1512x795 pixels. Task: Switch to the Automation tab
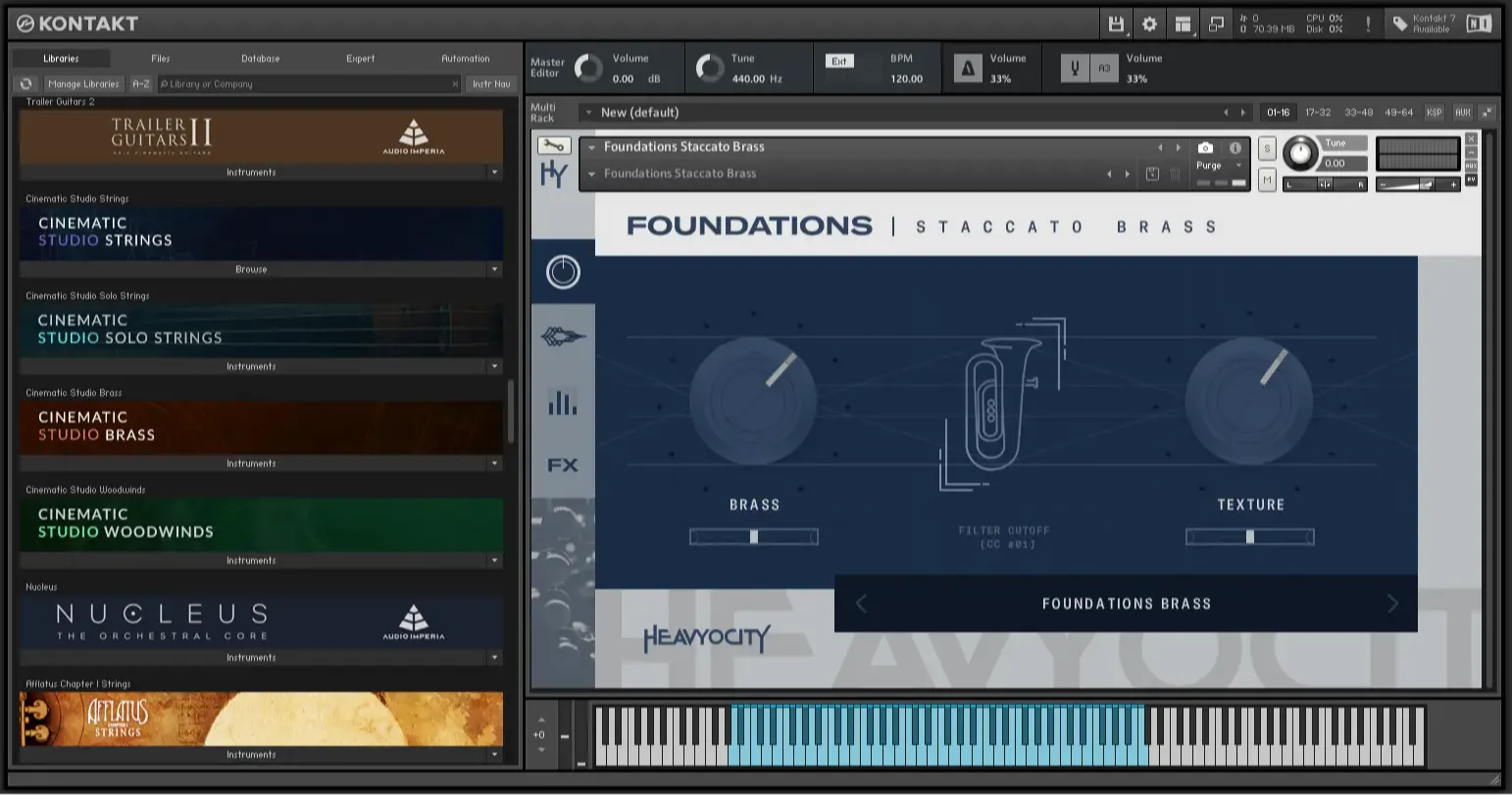[x=466, y=59]
